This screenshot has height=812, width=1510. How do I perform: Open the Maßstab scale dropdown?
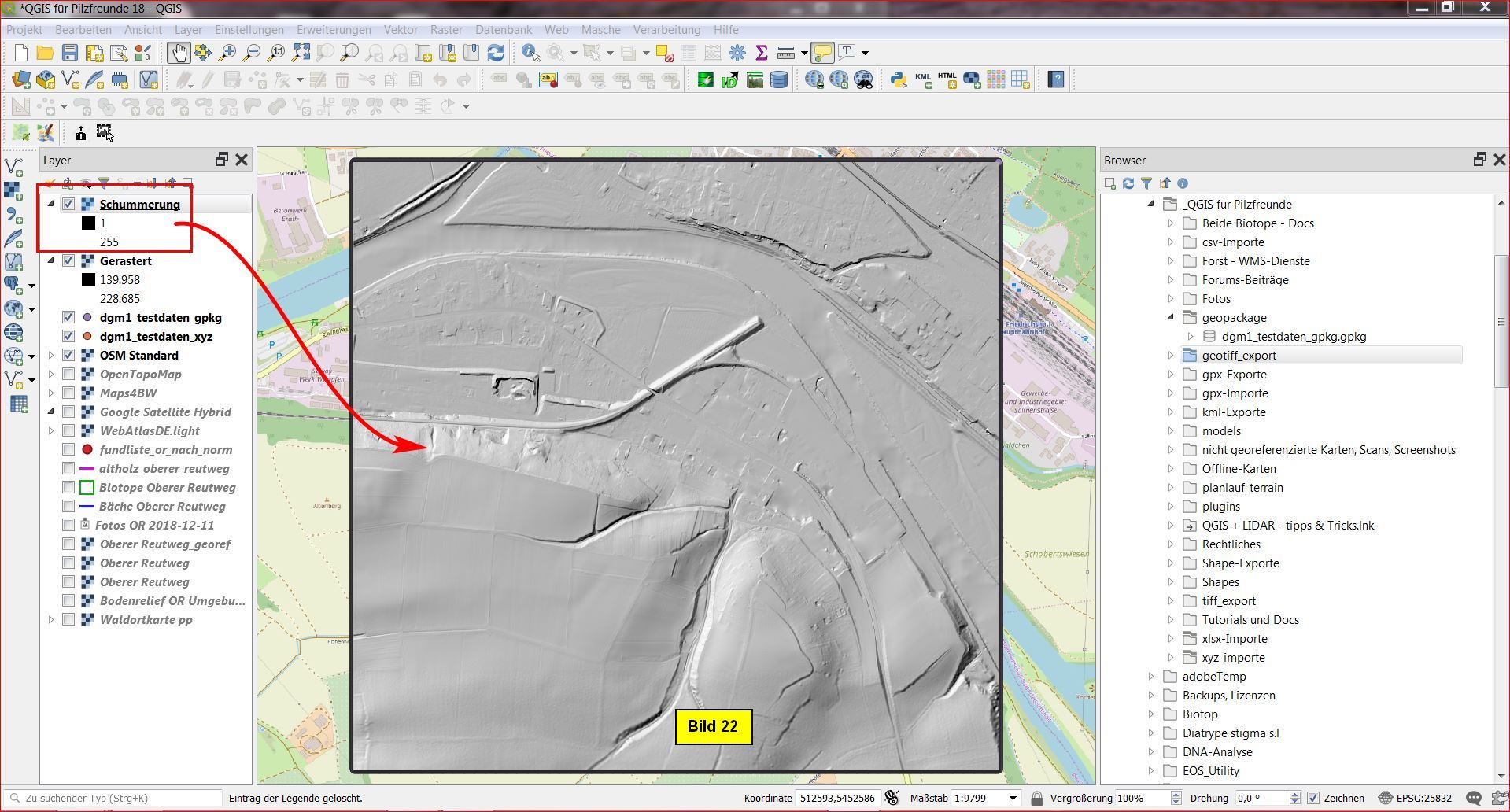pyautogui.click(x=1013, y=798)
